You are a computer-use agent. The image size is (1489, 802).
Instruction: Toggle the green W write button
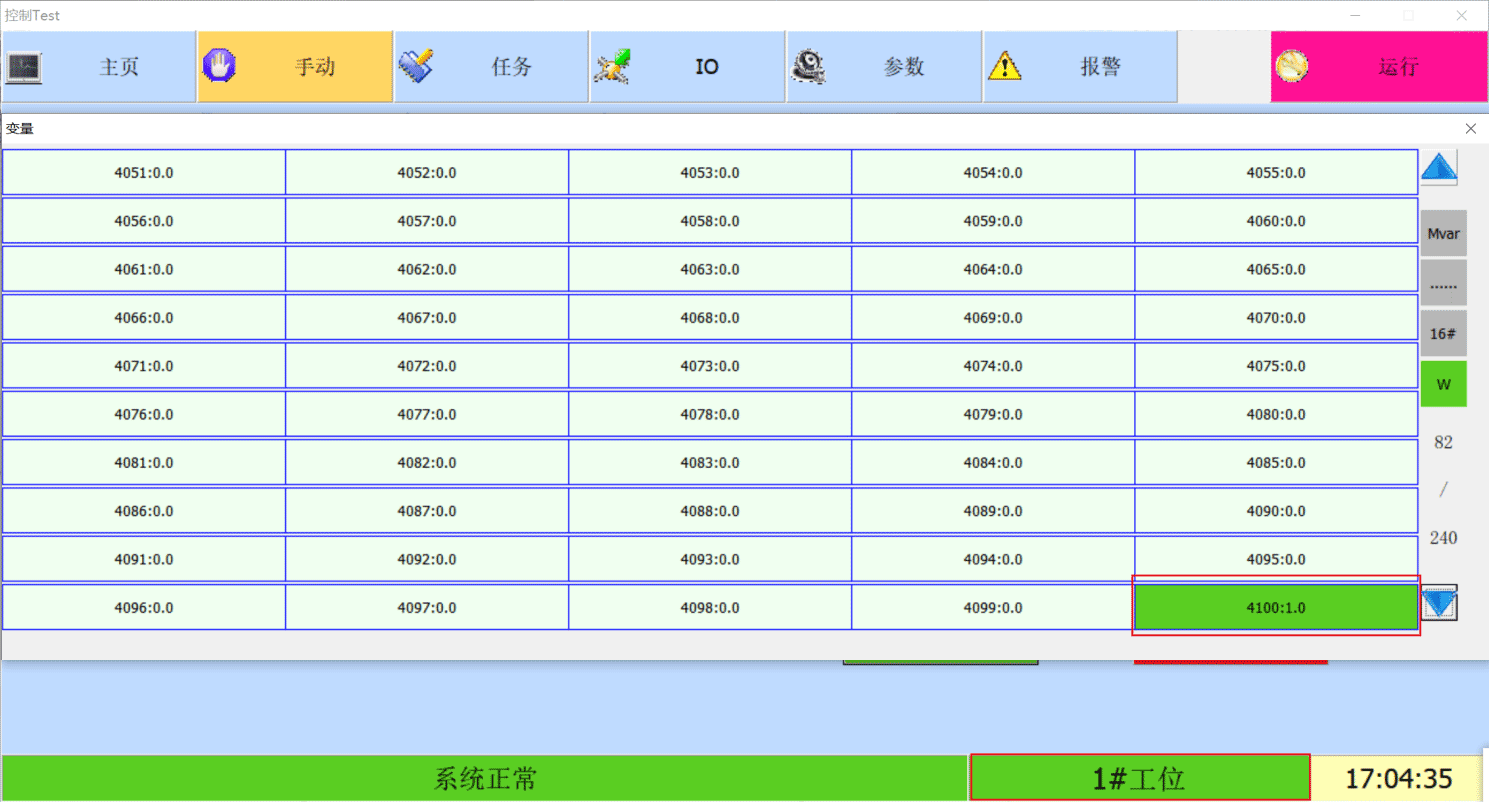point(1443,384)
